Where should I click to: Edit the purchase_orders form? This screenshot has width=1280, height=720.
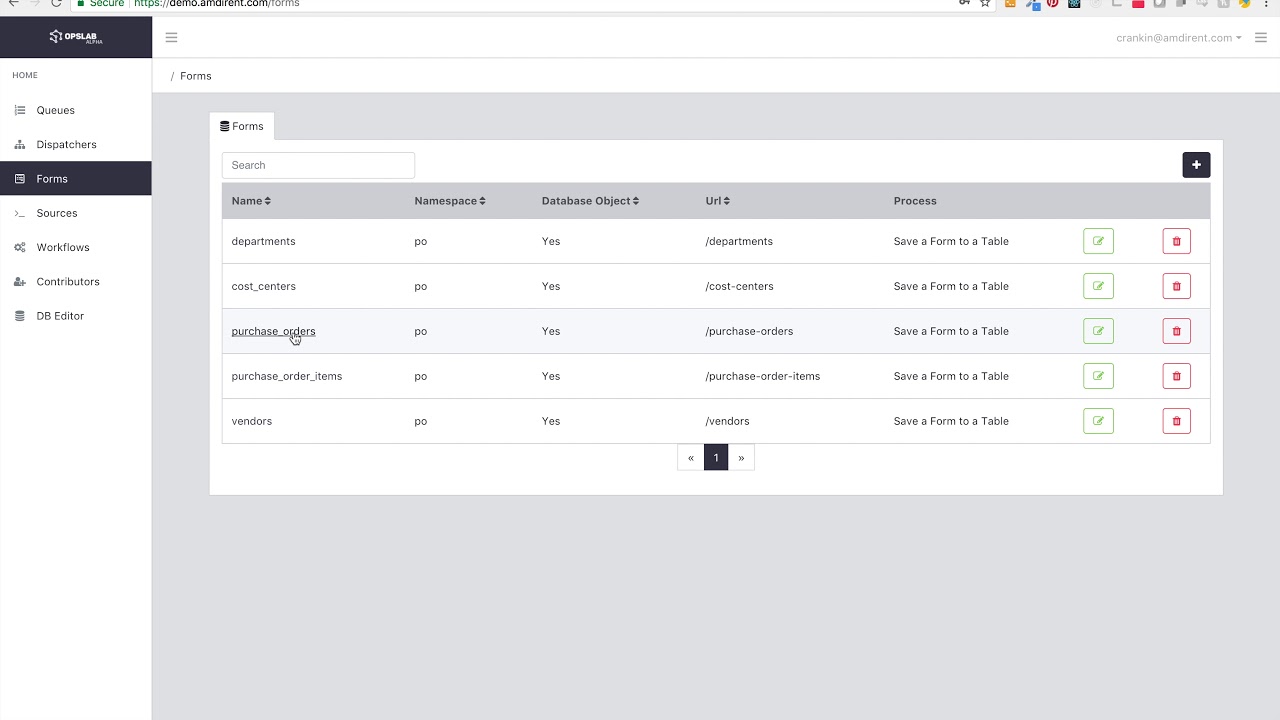tap(1098, 331)
